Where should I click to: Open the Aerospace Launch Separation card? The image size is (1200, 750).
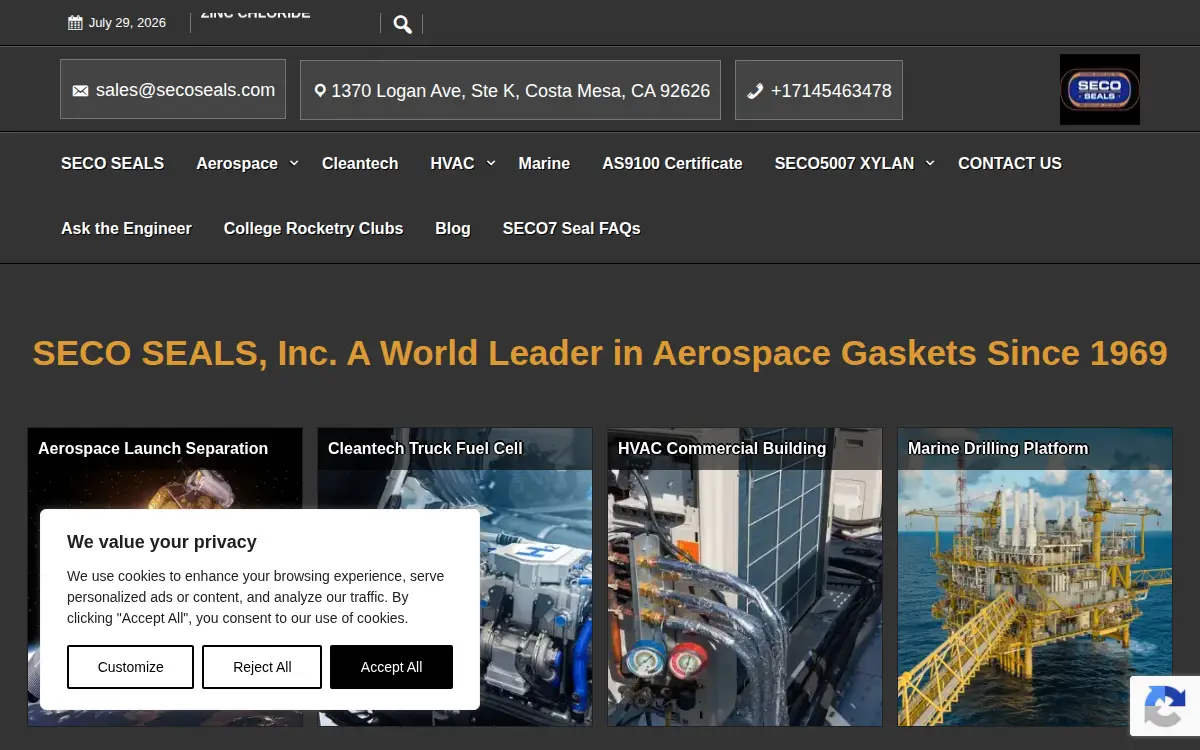[165, 577]
